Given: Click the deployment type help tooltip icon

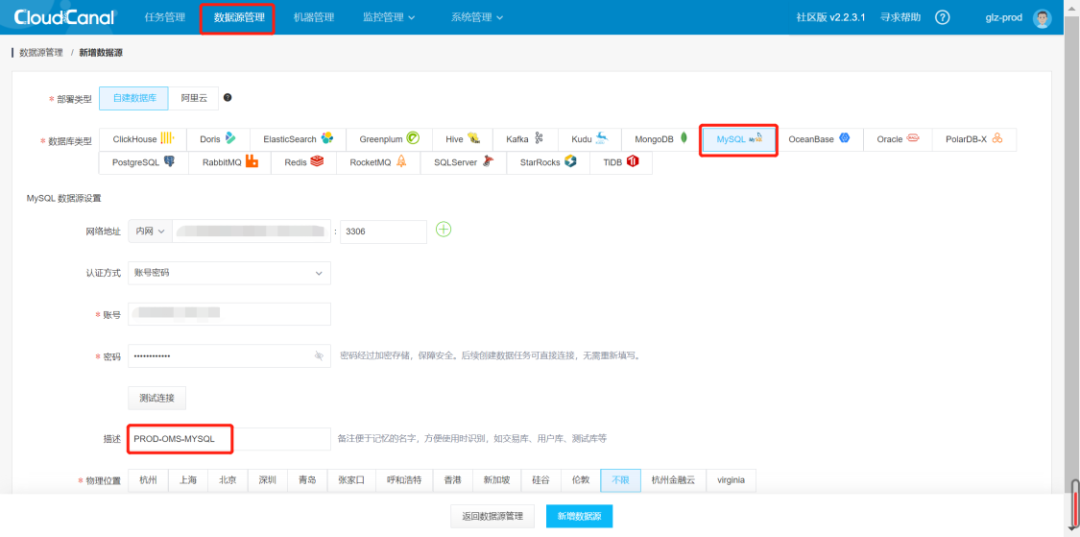Looking at the screenshot, I should [x=227, y=98].
